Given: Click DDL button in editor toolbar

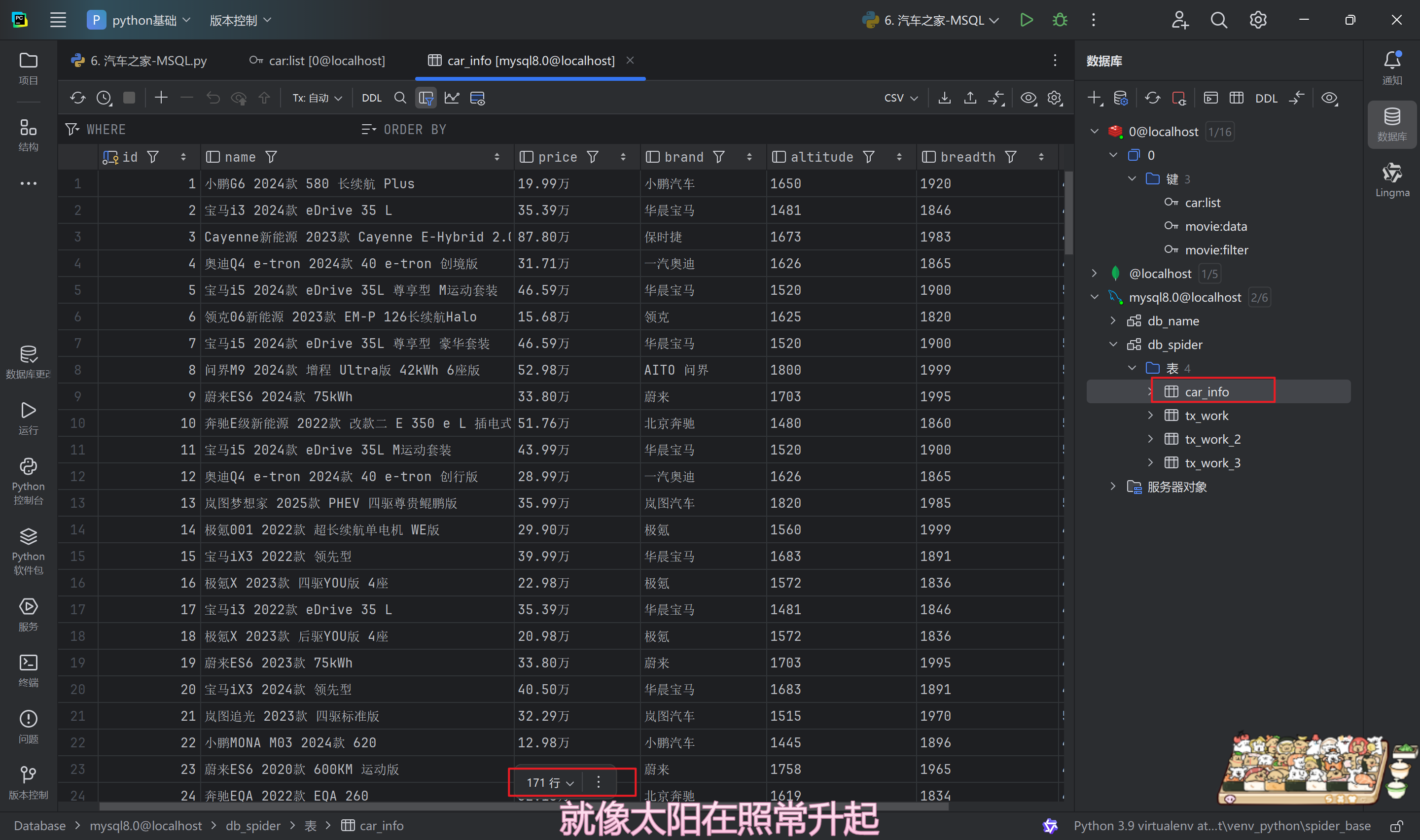Looking at the screenshot, I should point(371,98).
